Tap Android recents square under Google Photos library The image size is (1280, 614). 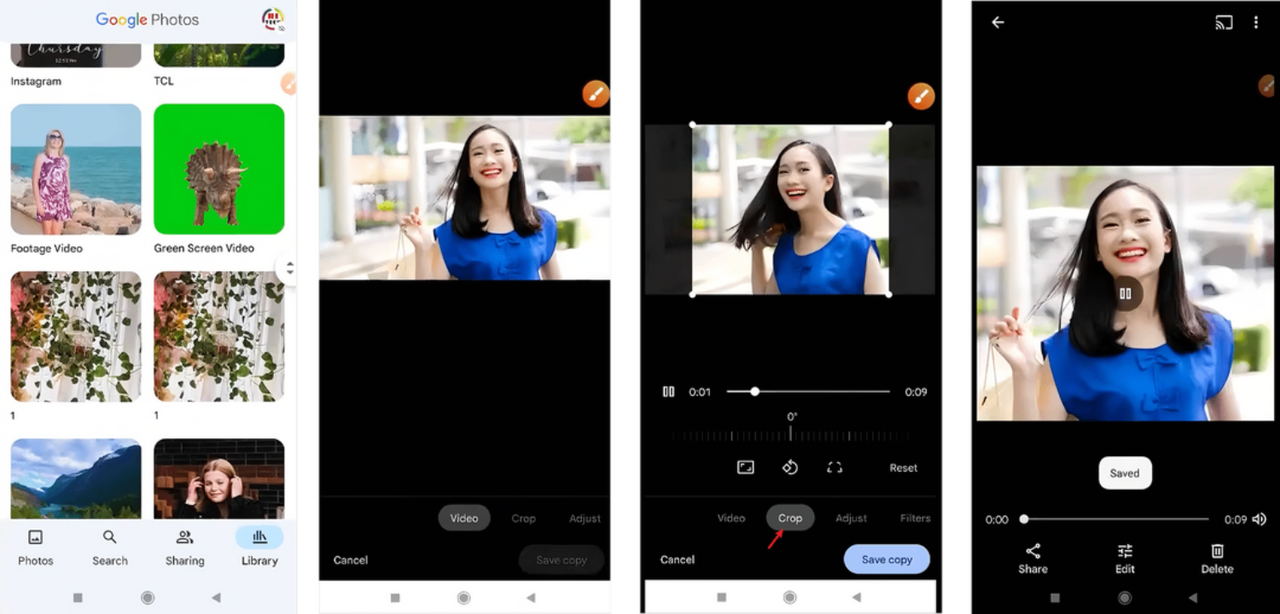coord(78,597)
